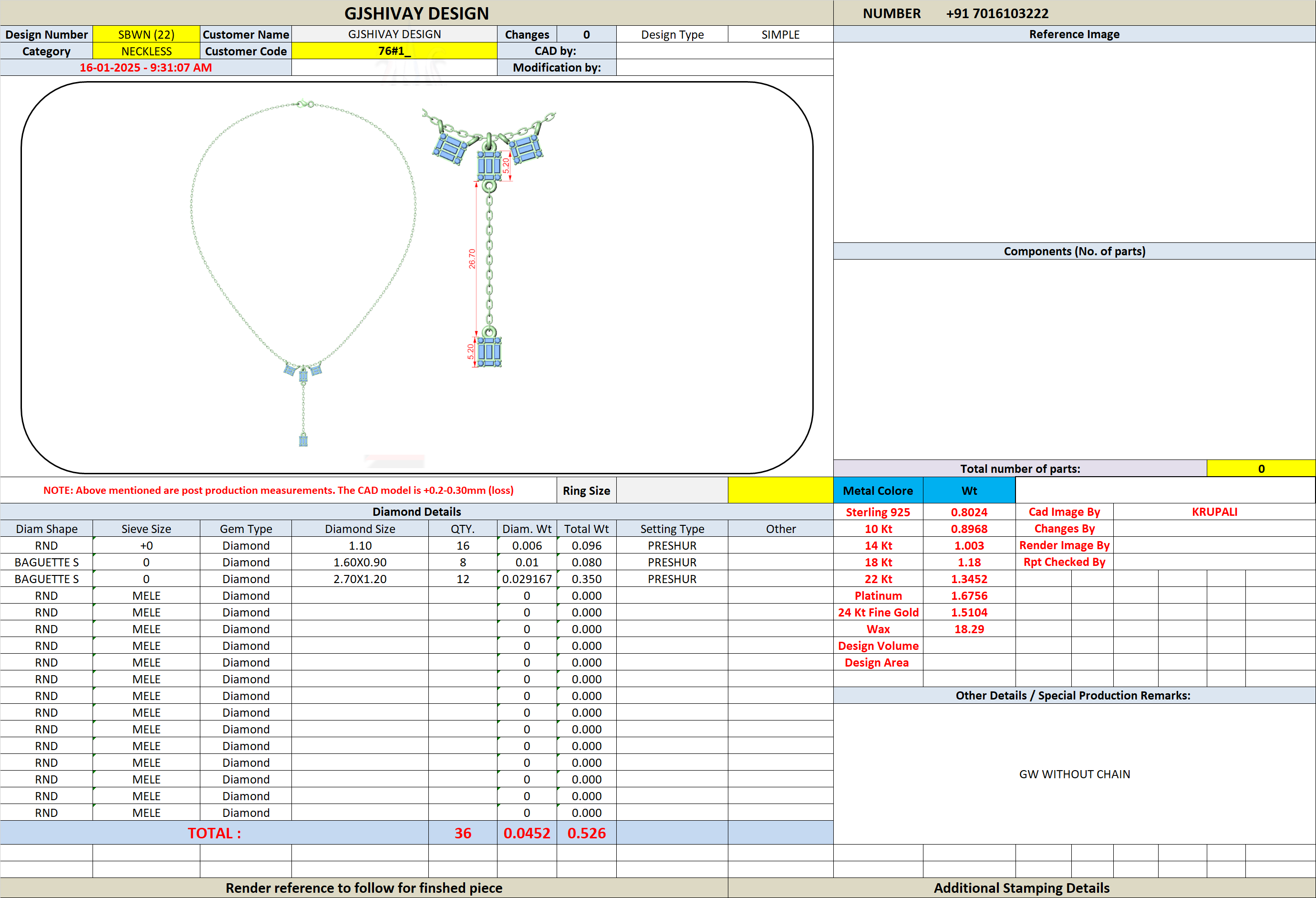Image resolution: width=1316 pixels, height=898 pixels.
Task: Select the 26.70 dimension label
Action: click(472, 258)
